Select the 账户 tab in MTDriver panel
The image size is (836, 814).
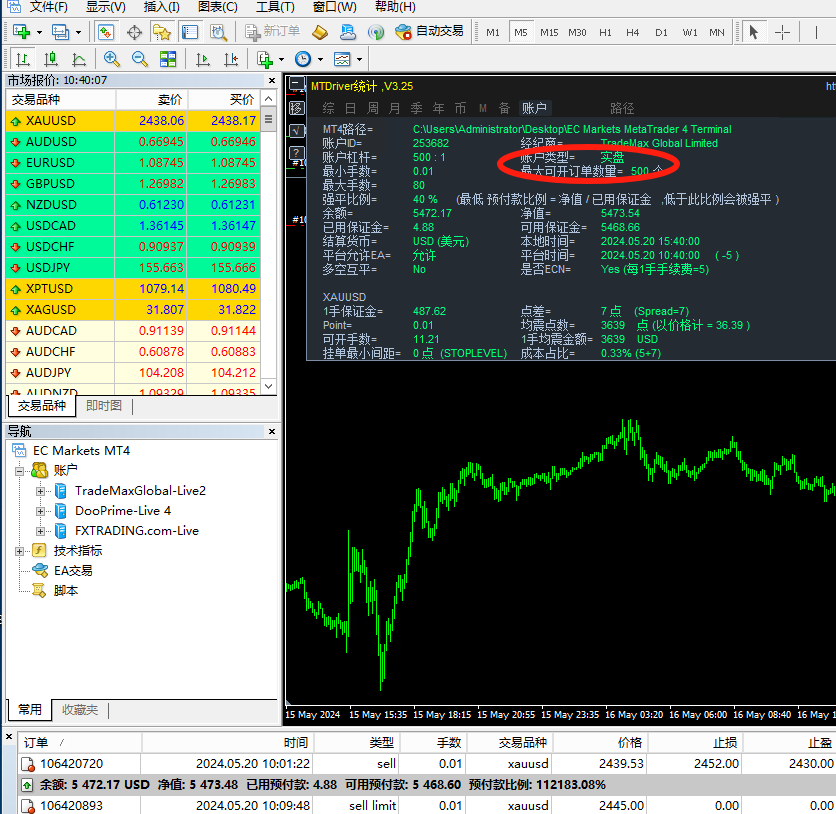click(x=534, y=108)
